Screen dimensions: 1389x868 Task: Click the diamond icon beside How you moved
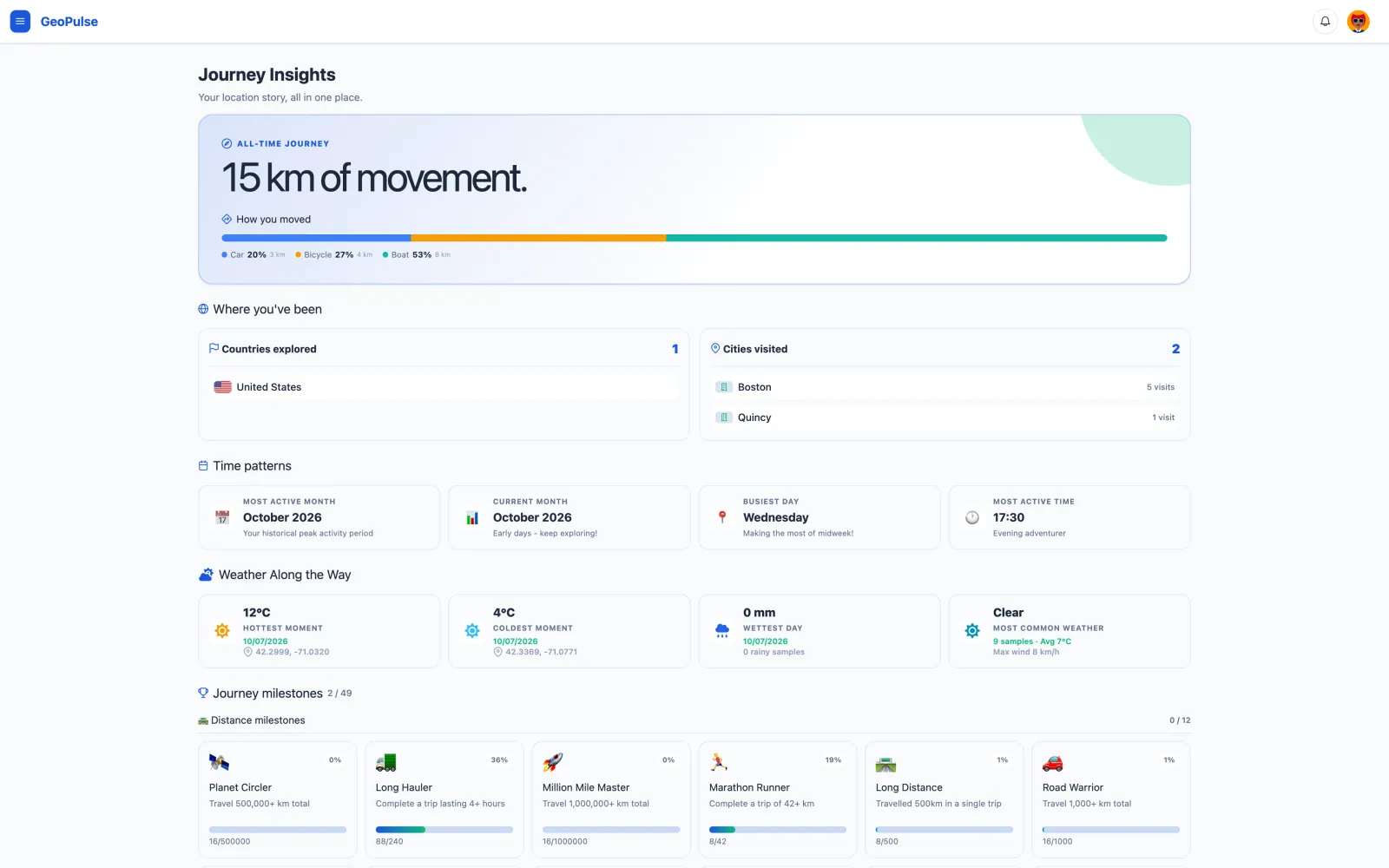(x=227, y=220)
